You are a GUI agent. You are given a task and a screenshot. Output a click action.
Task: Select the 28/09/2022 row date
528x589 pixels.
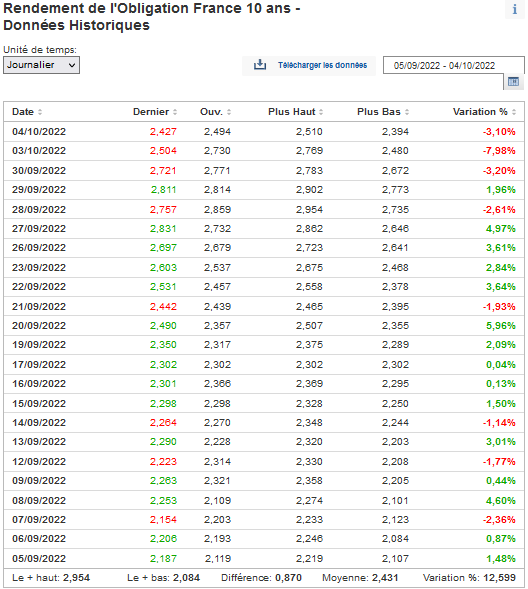[39, 210]
